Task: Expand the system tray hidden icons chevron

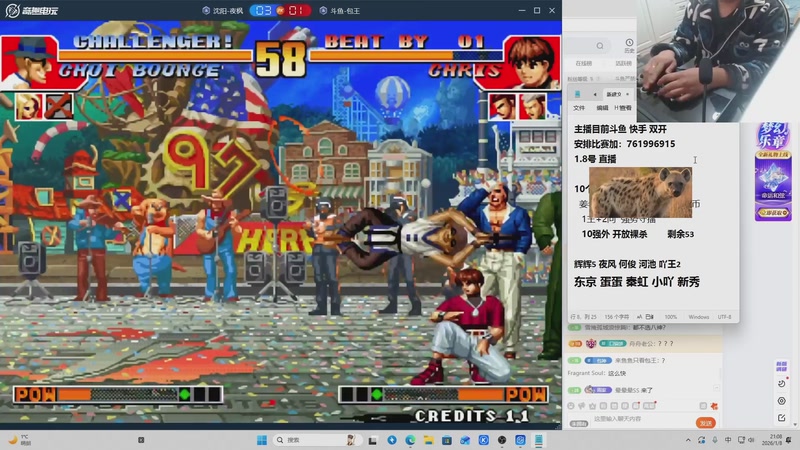Action: click(x=688, y=440)
